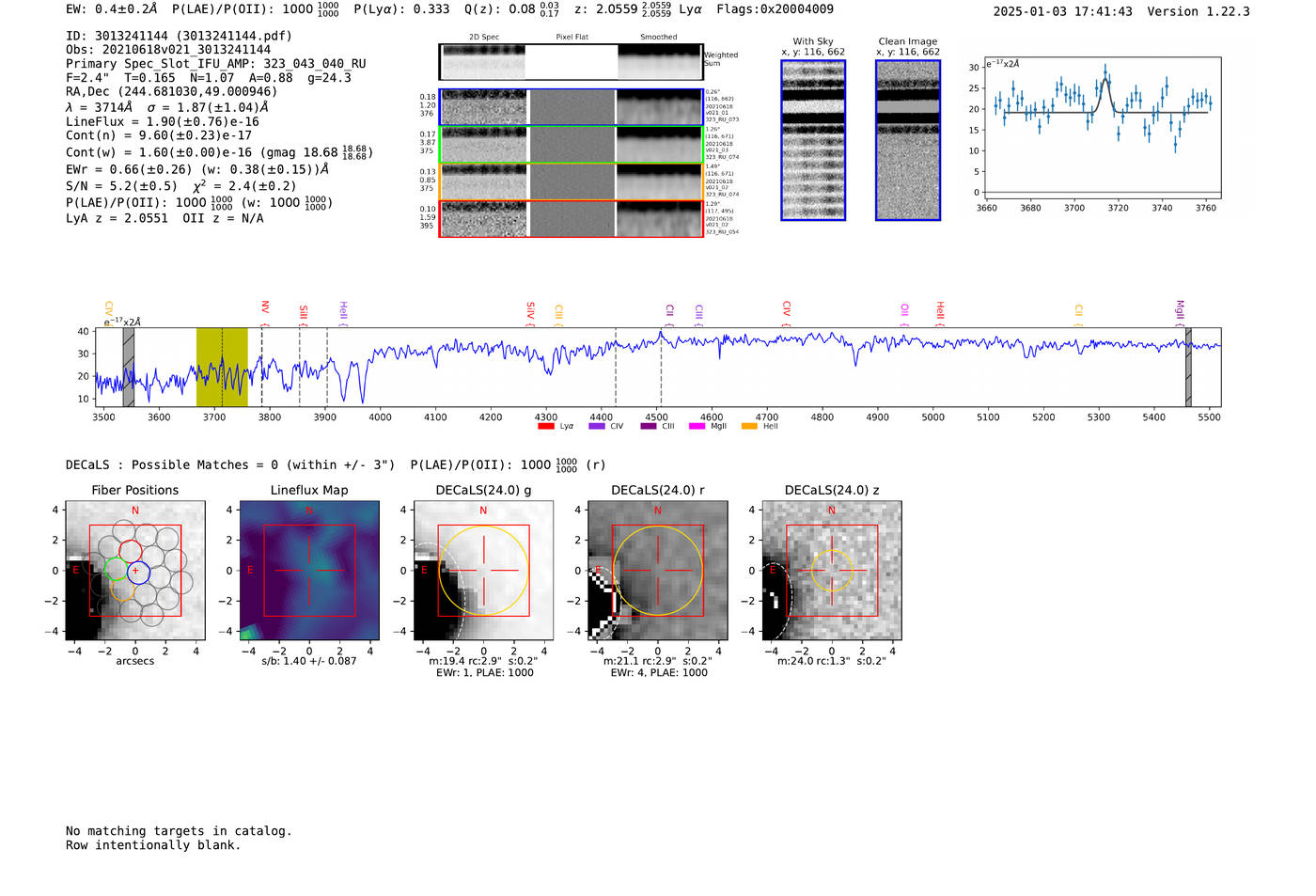The image size is (1316, 896).
Task: Click the orange HeII legend swatch
Action: tap(749, 426)
